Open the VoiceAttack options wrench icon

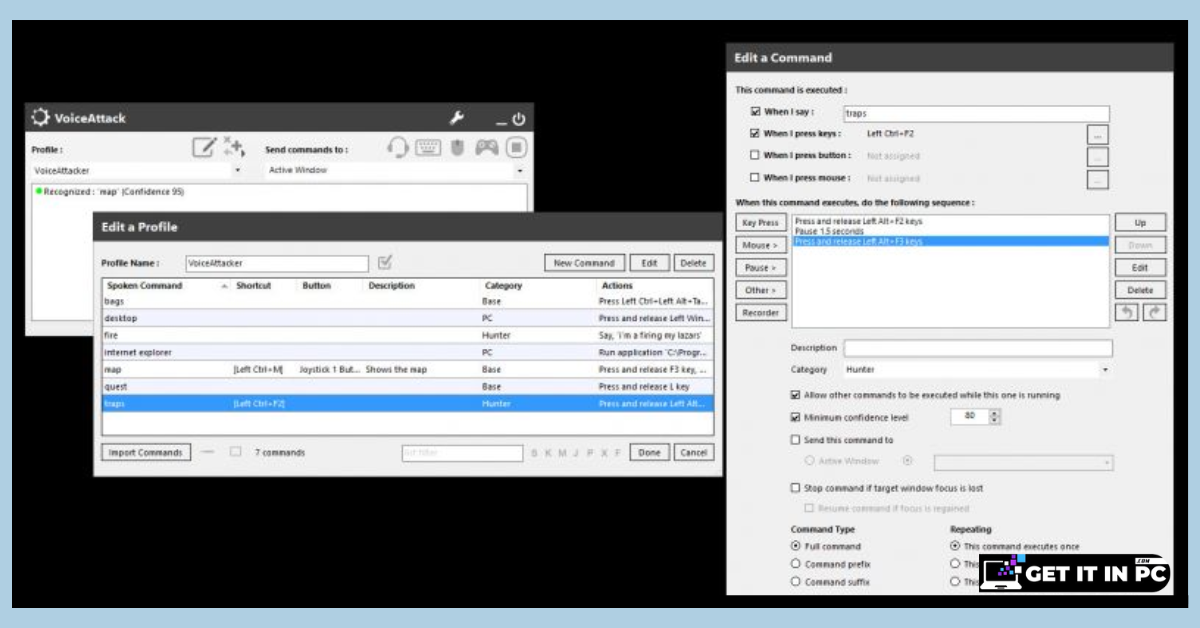(x=457, y=118)
